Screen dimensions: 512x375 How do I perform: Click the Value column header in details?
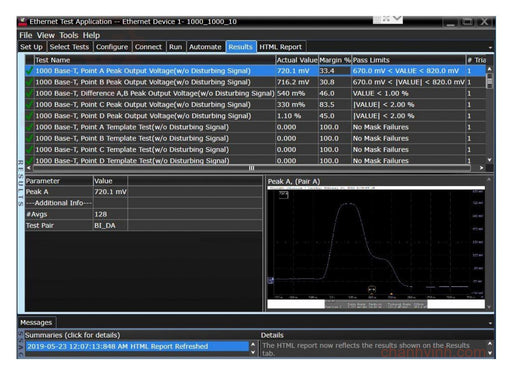(110, 181)
